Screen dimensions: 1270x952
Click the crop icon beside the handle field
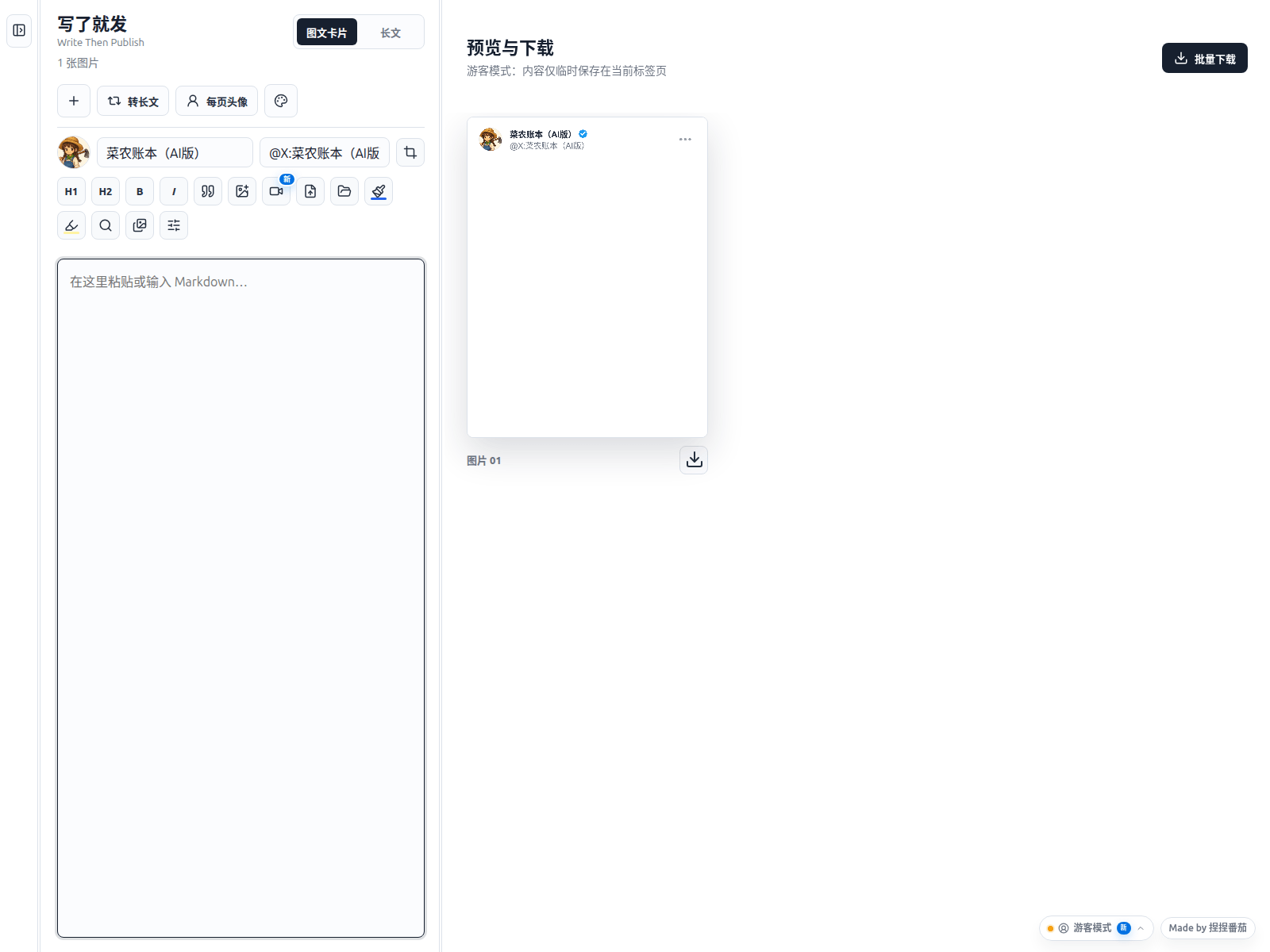pos(410,152)
